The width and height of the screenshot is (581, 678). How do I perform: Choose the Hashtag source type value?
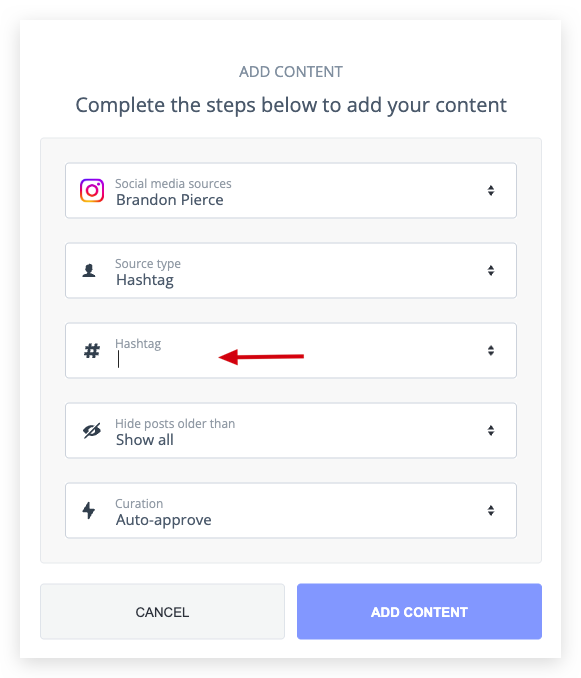tap(145, 281)
